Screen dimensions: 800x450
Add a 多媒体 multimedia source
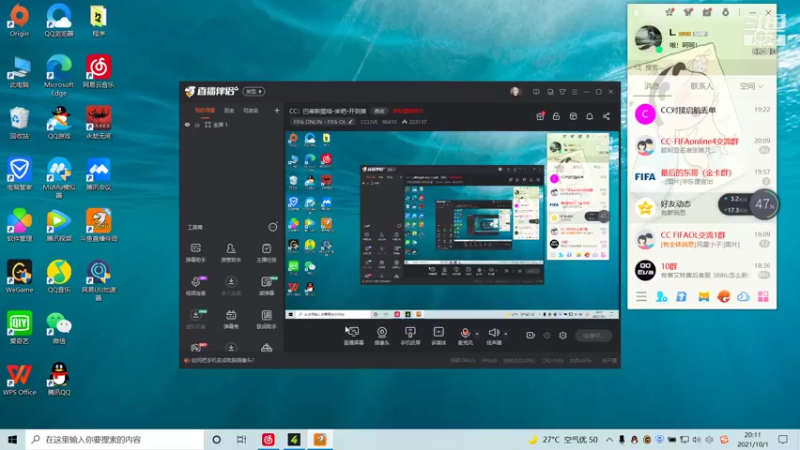pos(438,332)
